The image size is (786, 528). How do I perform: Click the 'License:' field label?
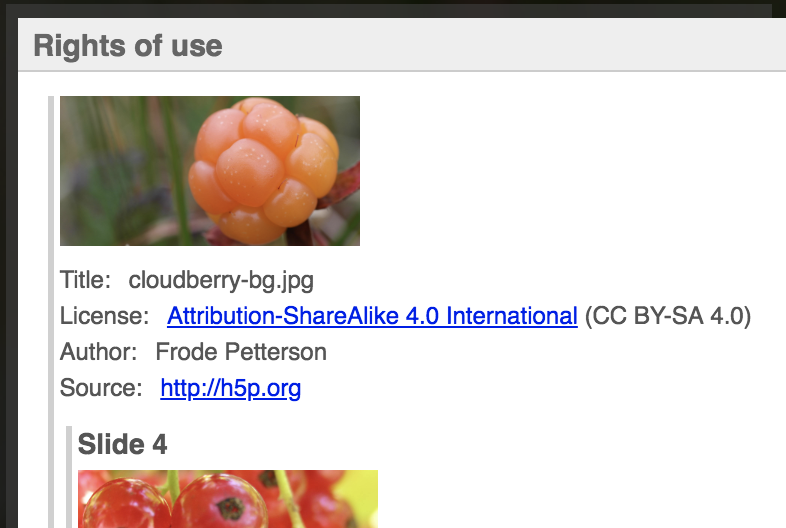tap(104, 316)
